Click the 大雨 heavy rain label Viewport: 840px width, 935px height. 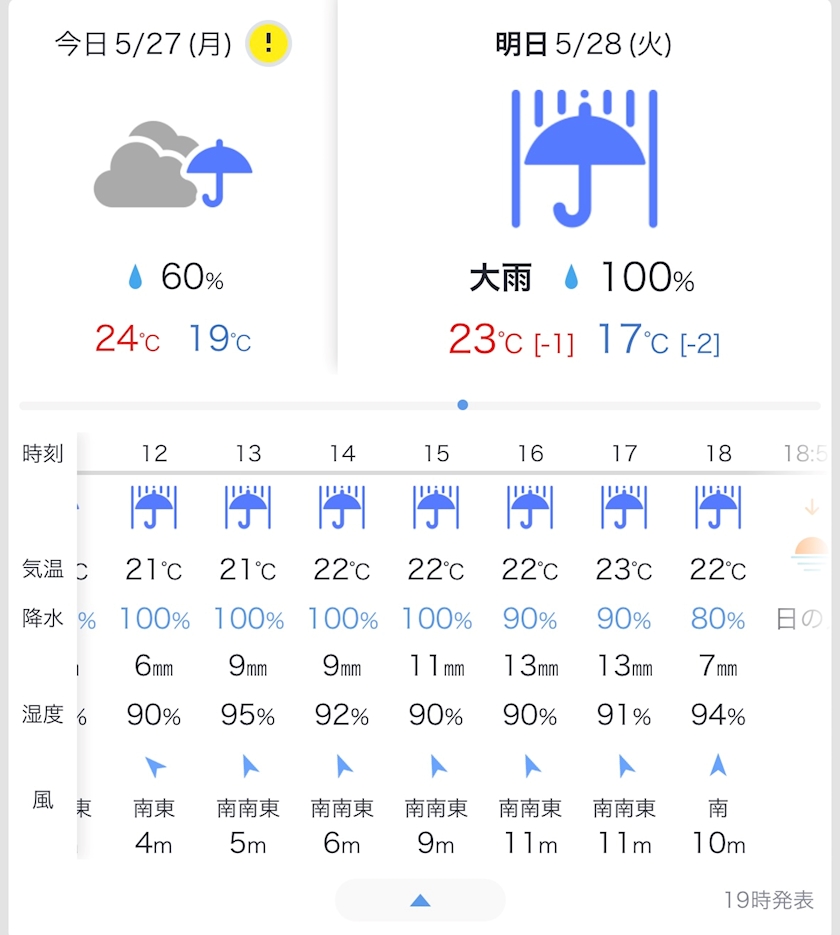[500, 278]
